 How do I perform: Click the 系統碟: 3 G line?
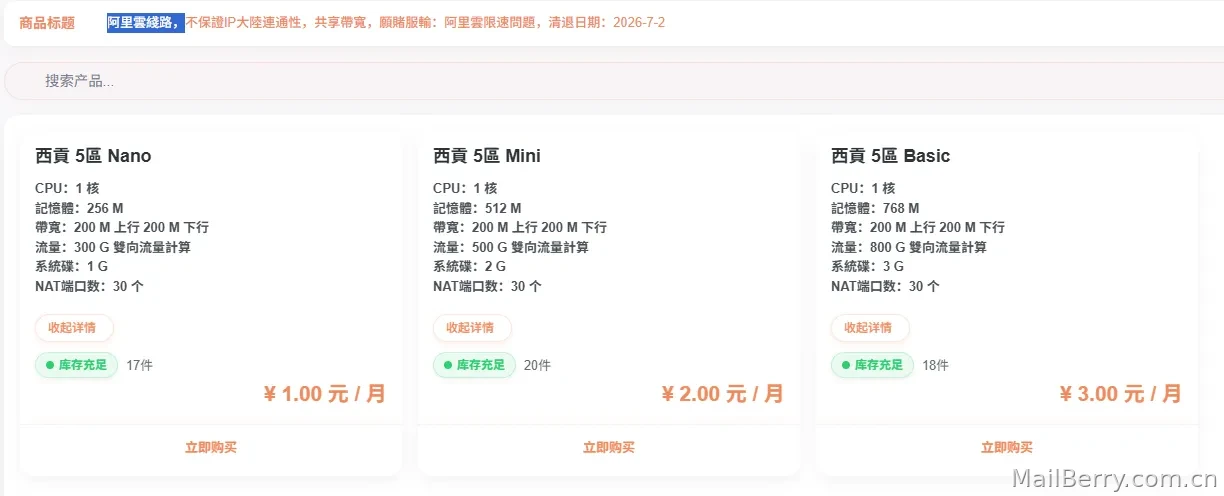(x=867, y=267)
